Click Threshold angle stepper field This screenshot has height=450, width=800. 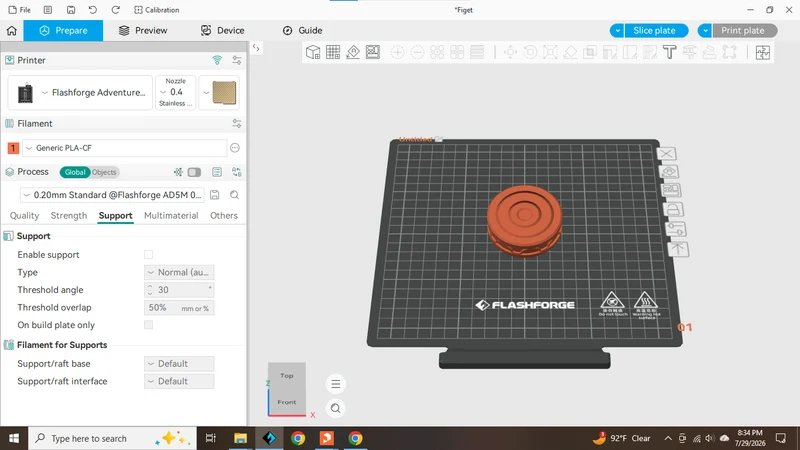tap(179, 290)
